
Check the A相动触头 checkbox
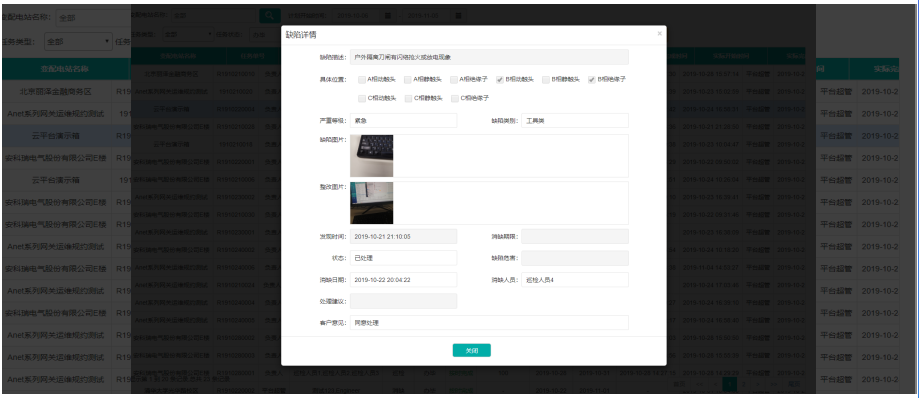coord(362,80)
